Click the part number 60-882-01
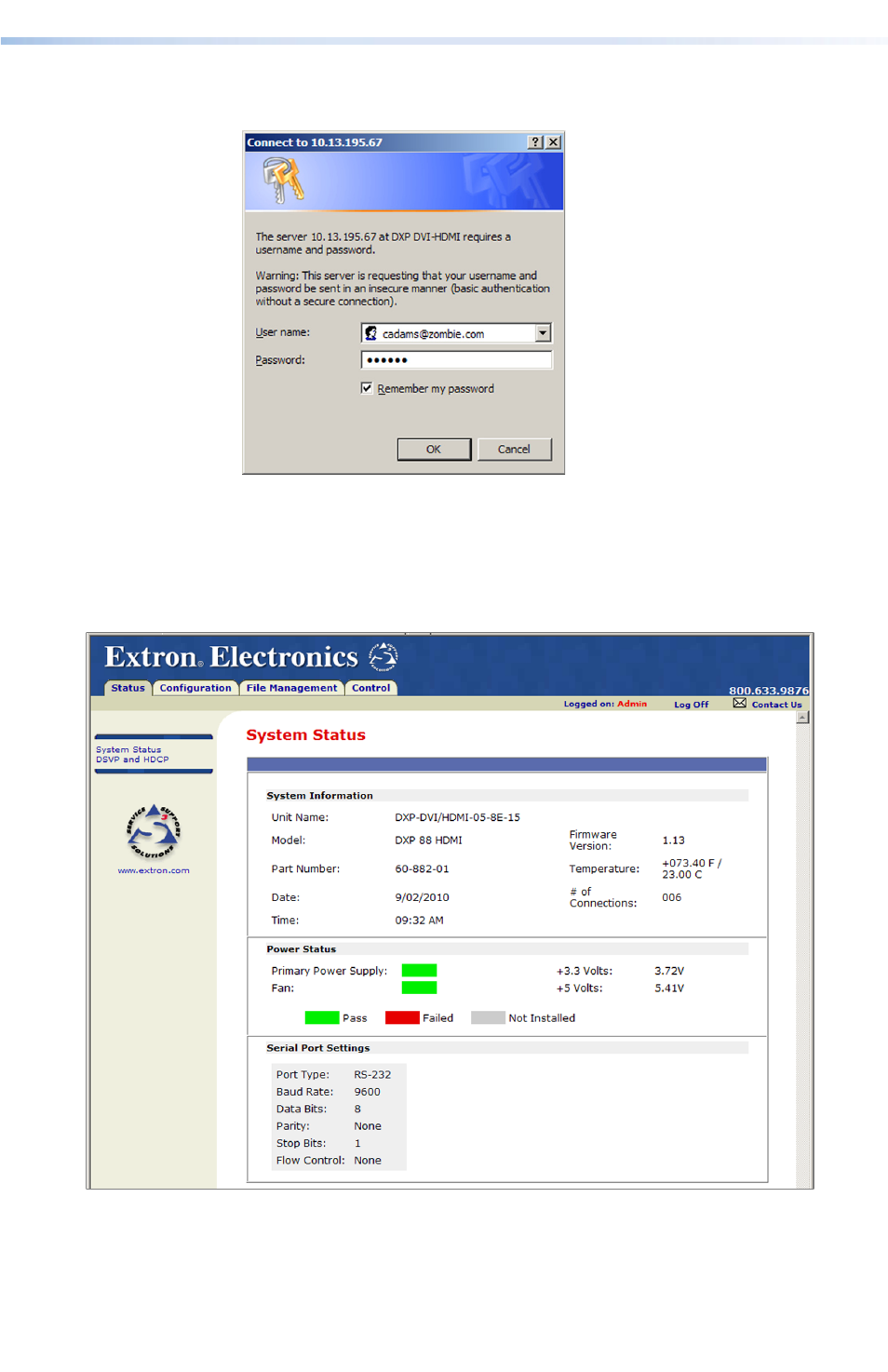Image resolution: width=888 pixels, height=1372 pixels. (x=422, y=868)
